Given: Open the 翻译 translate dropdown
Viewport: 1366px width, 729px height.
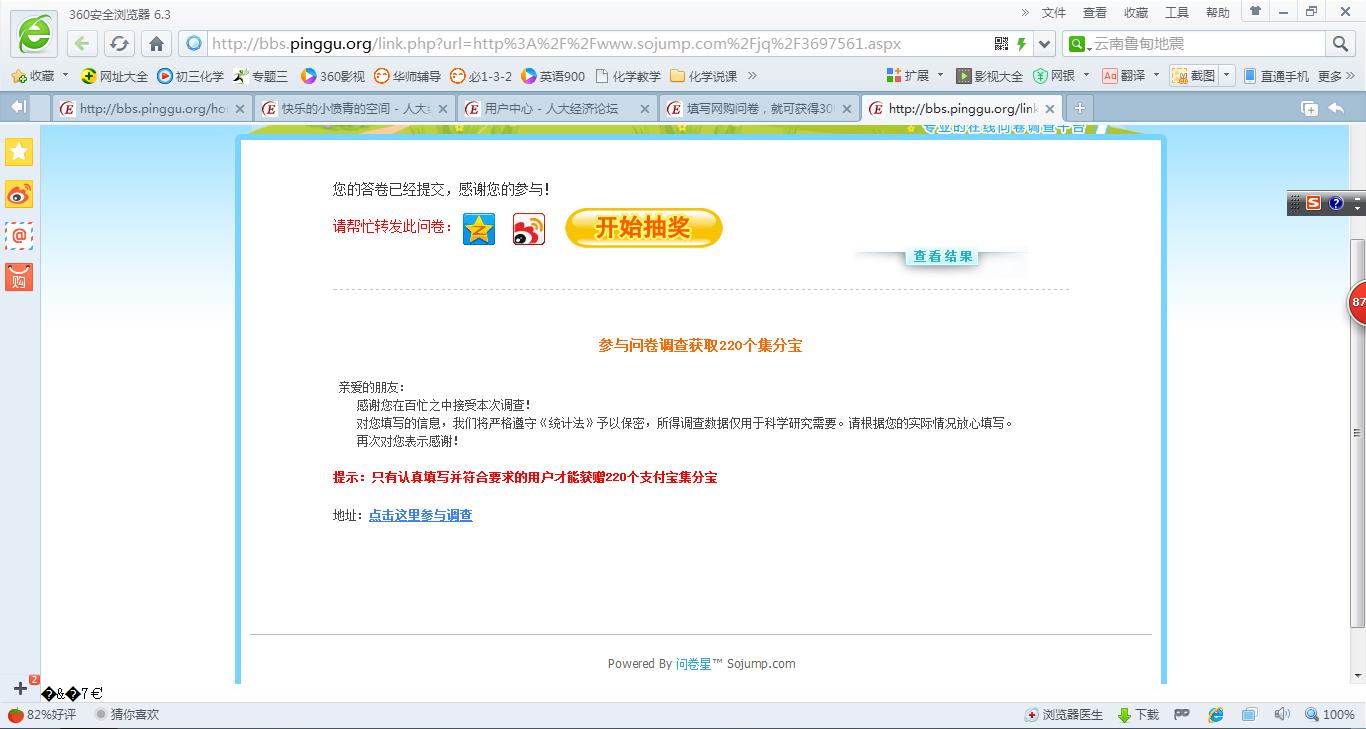Looking at the screenshot, I should 1131,76.
